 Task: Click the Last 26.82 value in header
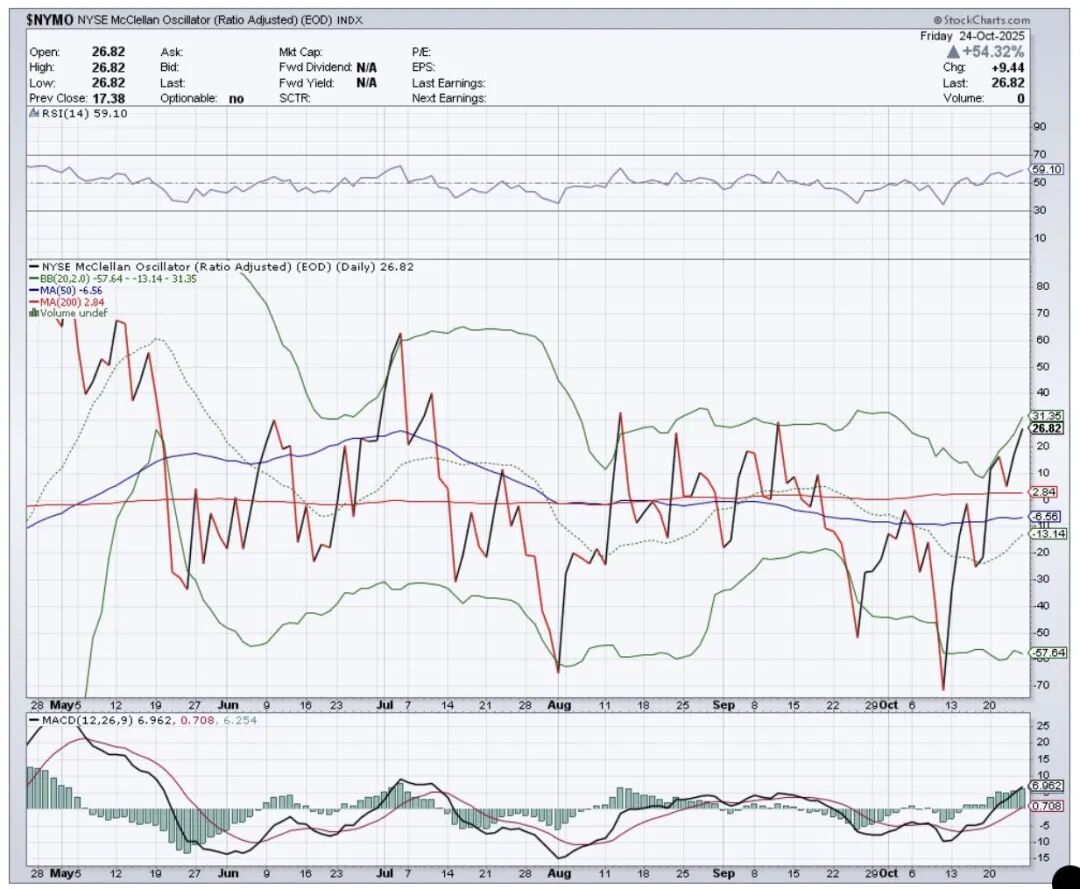click(x=1008, y=83)
